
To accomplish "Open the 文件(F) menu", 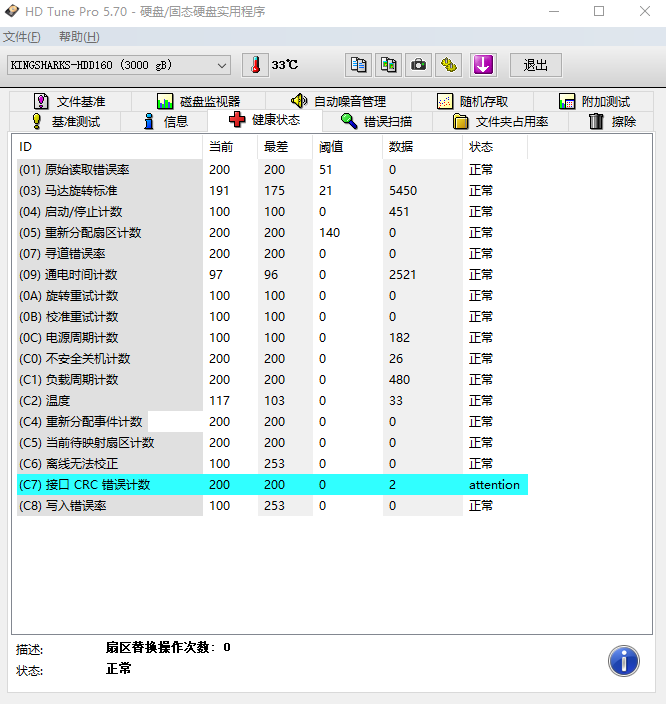I will [22, 37].
